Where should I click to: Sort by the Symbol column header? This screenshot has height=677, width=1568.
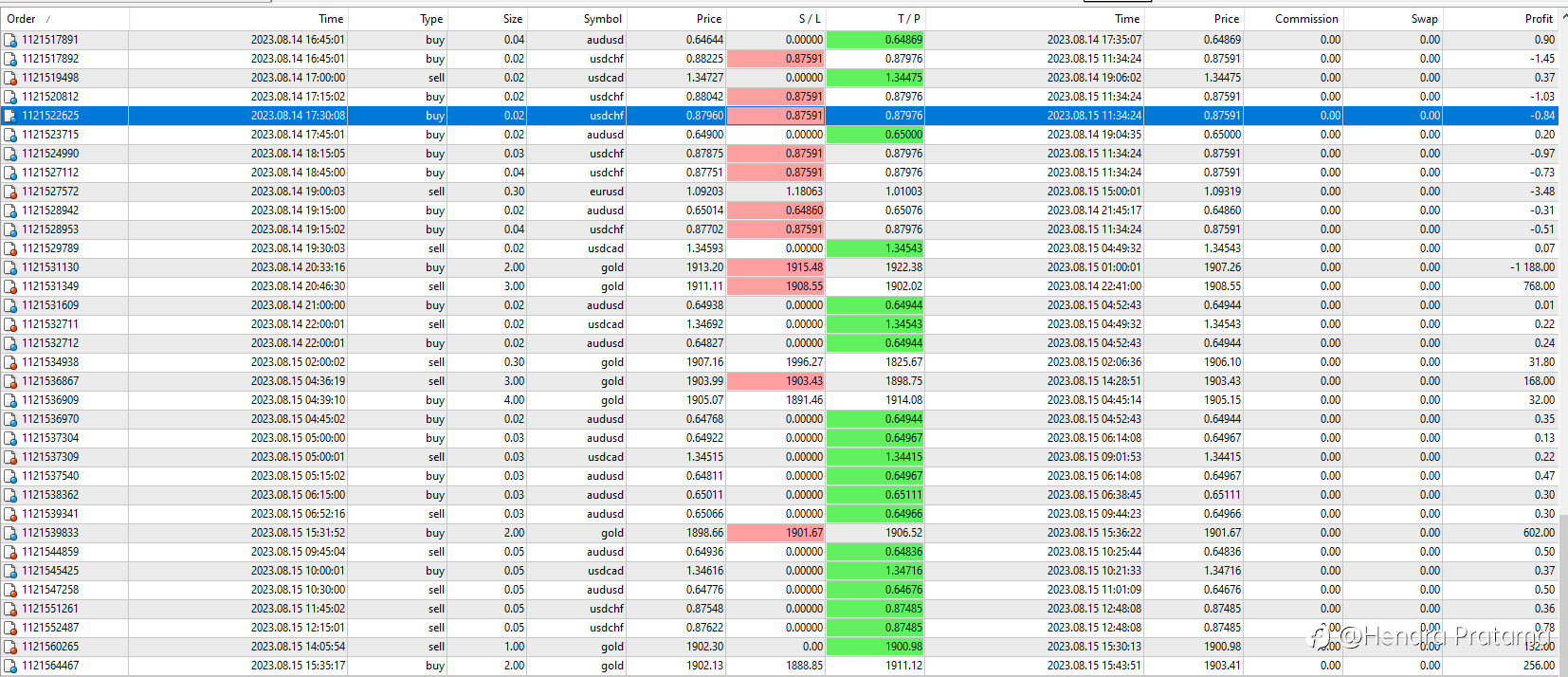pos(577,19)
